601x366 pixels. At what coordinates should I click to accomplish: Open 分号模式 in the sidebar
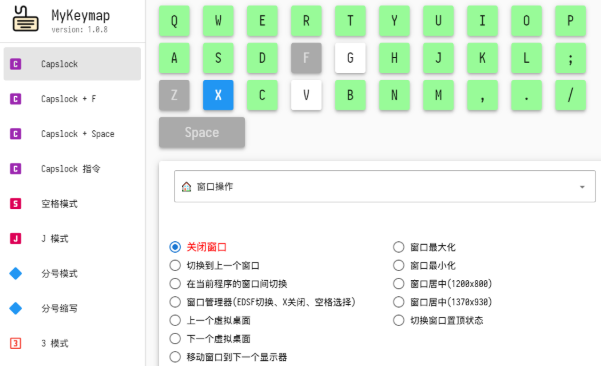coord(72,273)
